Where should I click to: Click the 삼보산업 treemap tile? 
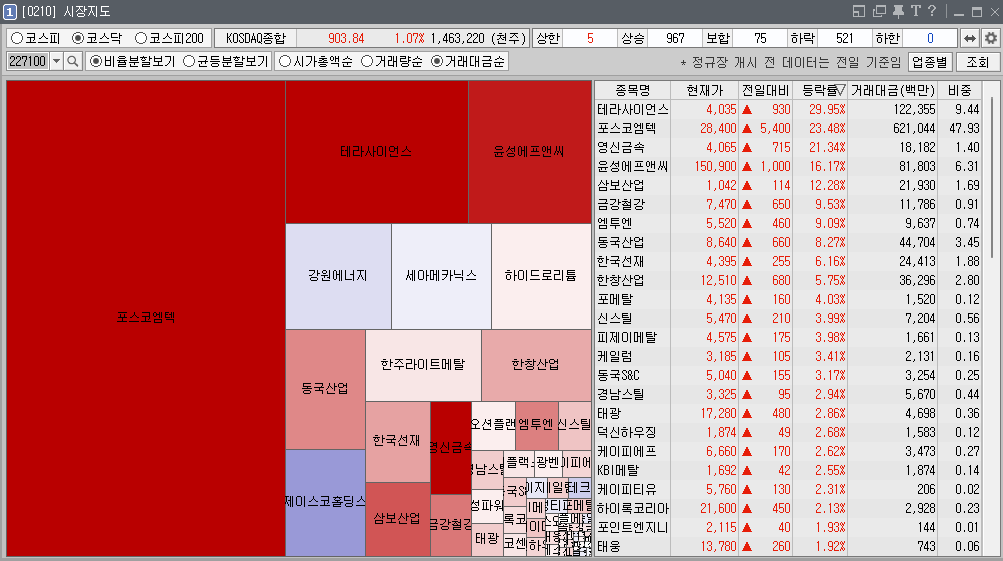point(397,519)
